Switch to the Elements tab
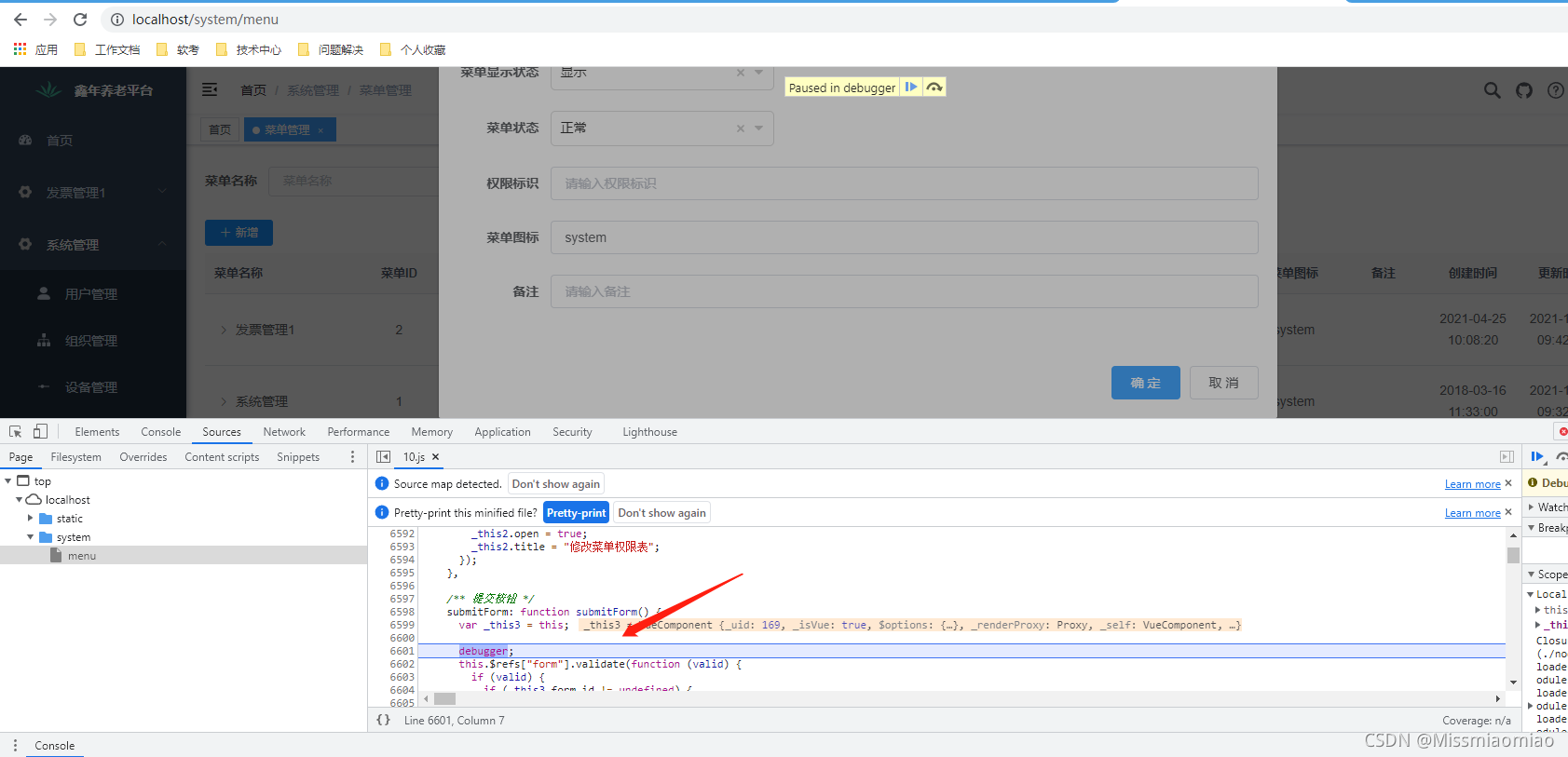 coord(97,432)
